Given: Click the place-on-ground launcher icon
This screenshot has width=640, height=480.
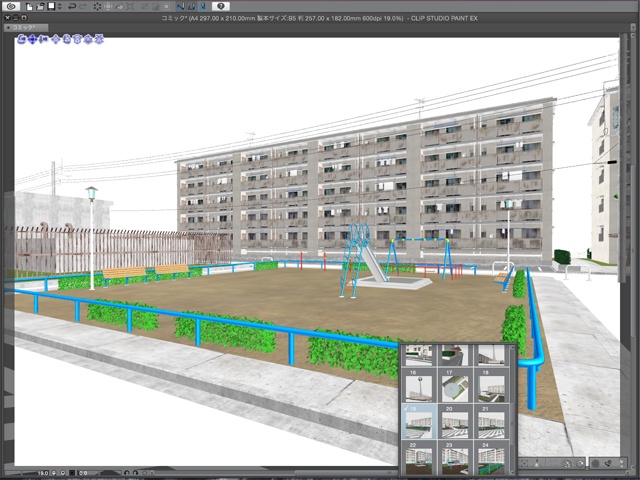Looking at the screenshot, I should pos(537,463).
